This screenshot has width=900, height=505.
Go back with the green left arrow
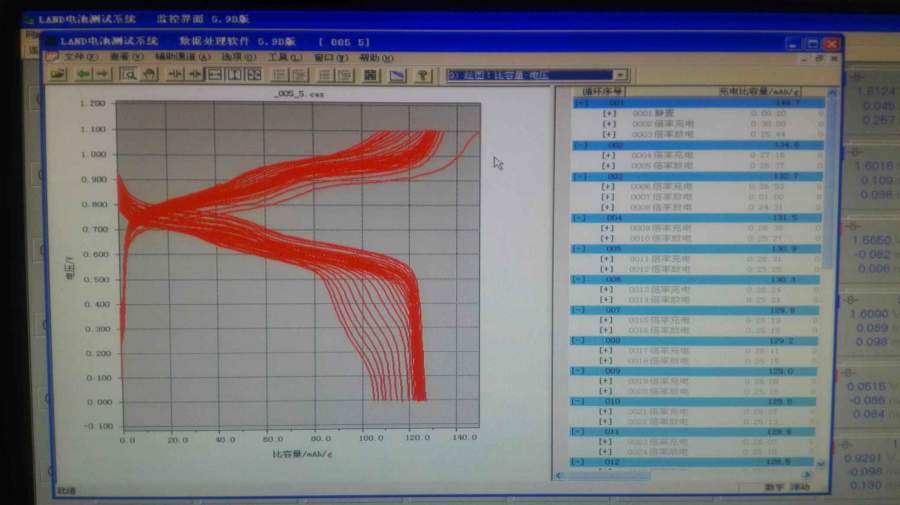[x=84, y=75]
